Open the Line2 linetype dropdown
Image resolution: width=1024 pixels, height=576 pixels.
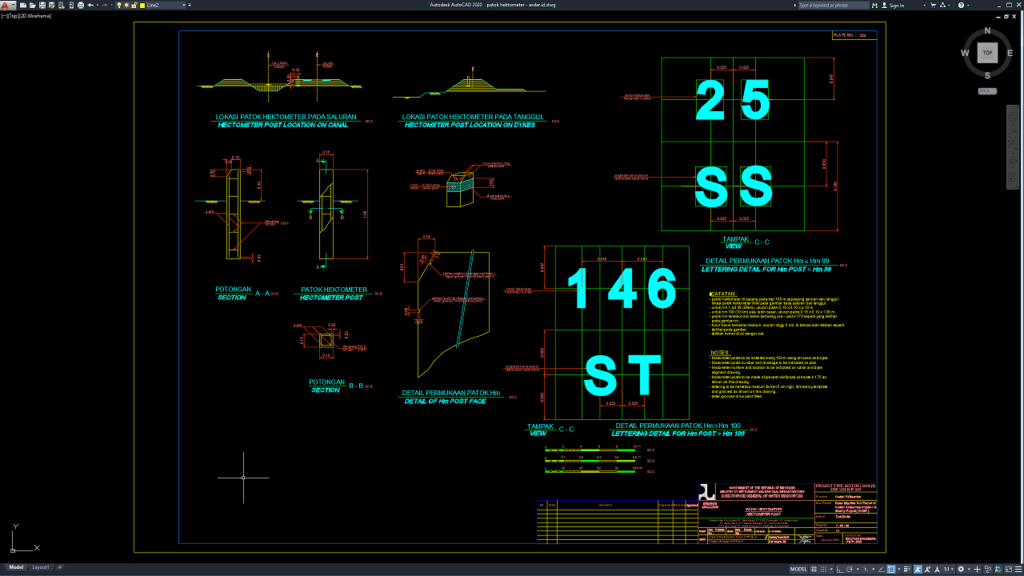(x=185, y=6)
